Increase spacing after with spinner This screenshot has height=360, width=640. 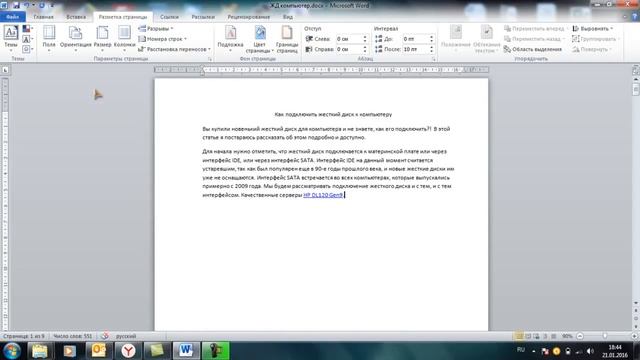(x=431, y=47)
